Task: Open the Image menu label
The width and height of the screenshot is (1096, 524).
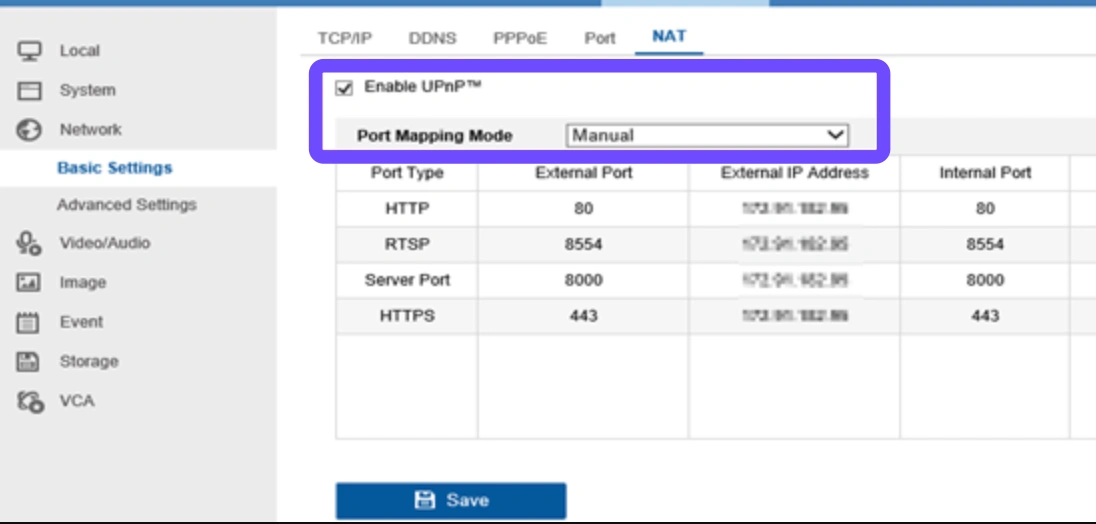Action: [82, 283]
